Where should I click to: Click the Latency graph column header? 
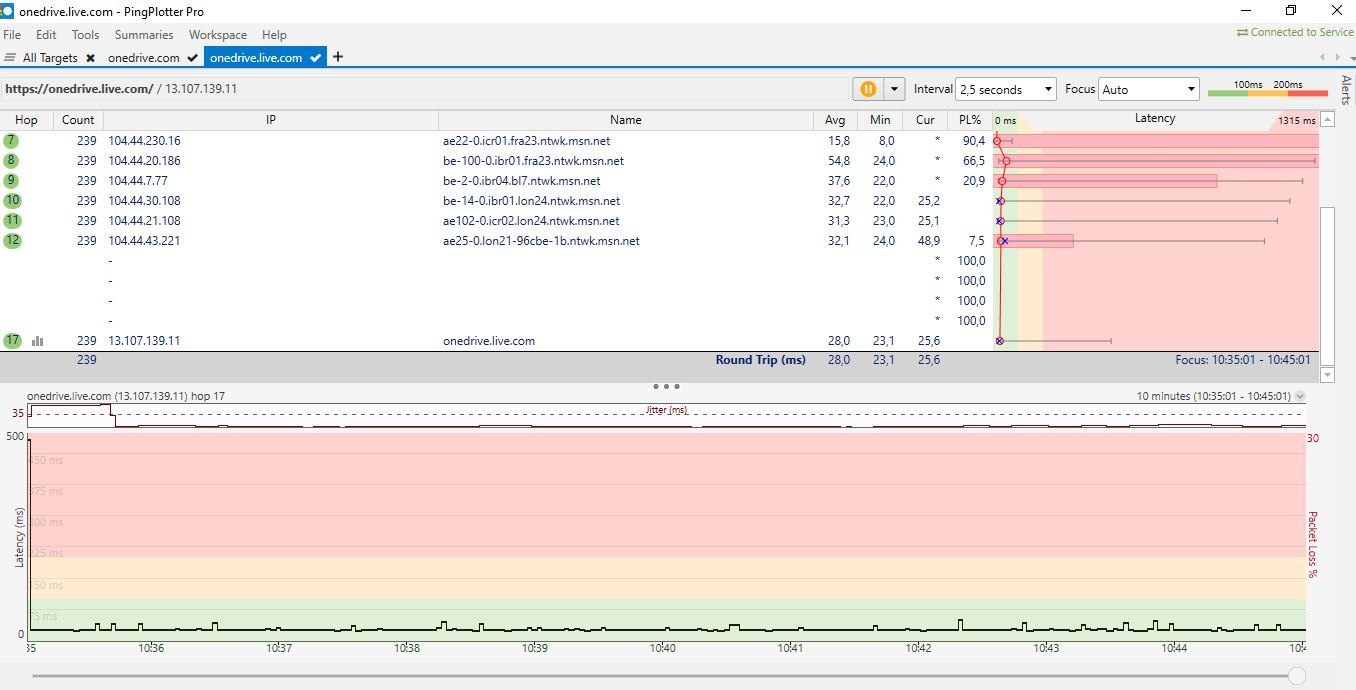click(1155, 119)
